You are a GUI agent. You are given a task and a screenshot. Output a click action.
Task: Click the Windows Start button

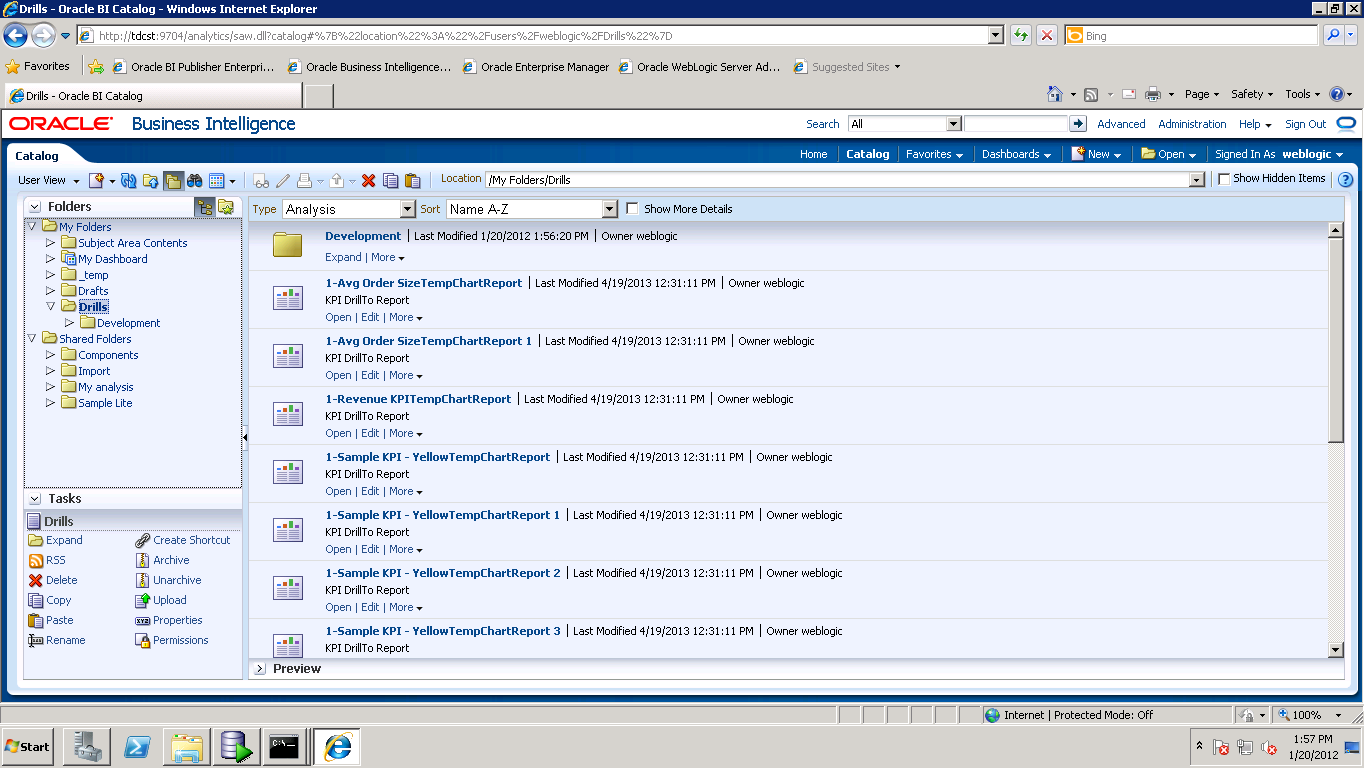coord(28,747)
